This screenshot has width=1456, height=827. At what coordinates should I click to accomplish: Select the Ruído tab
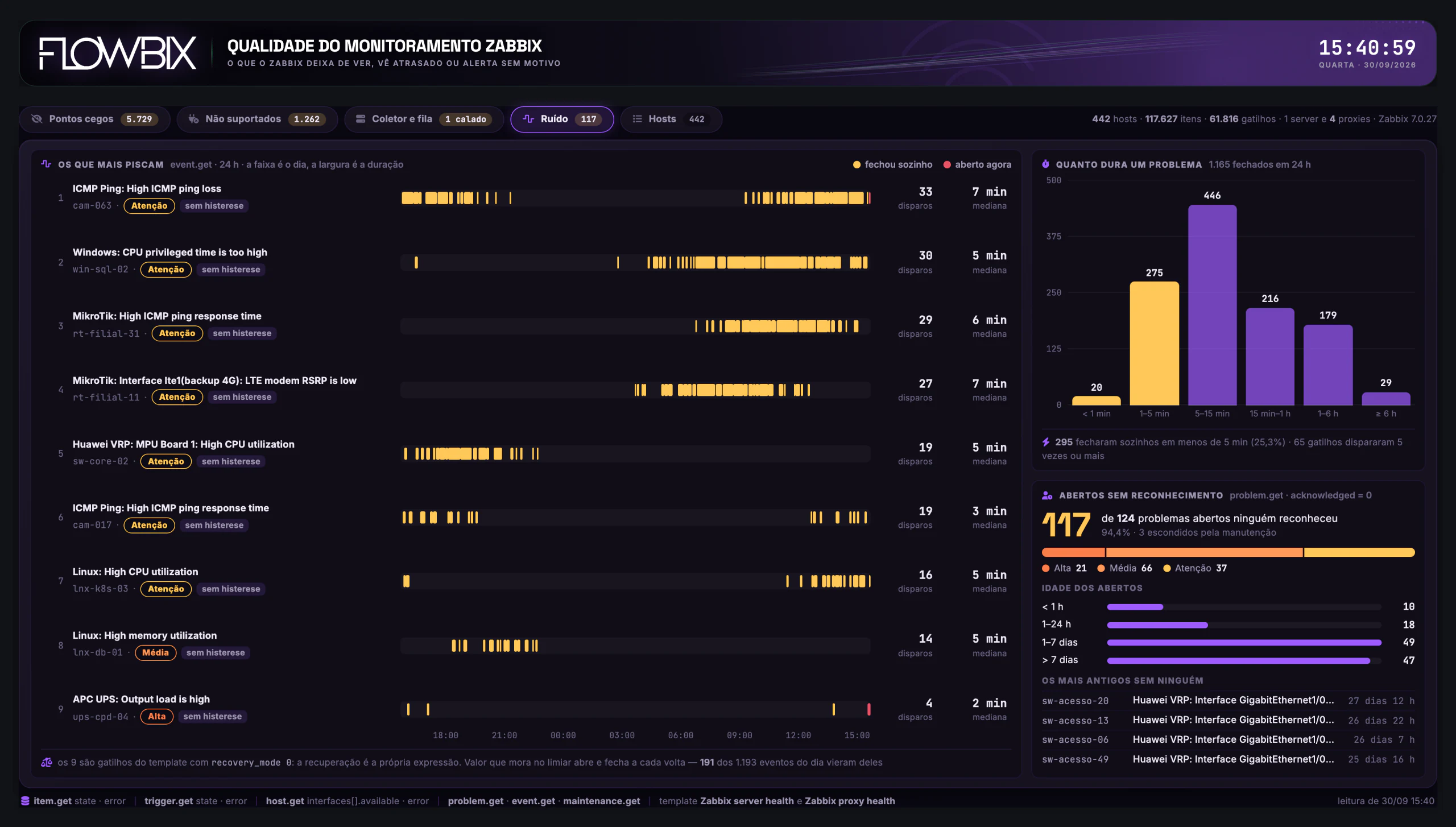click(x=562, y=119)
